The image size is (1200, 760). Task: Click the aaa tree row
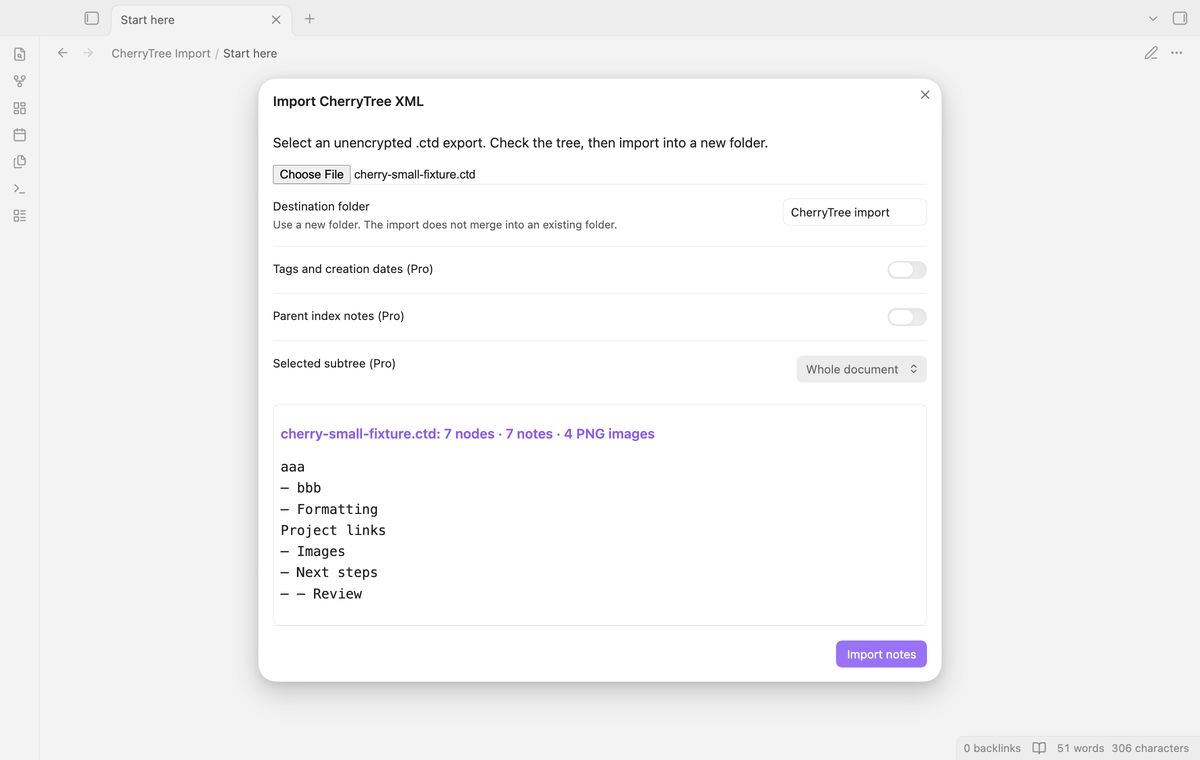(x=292, y=467)
